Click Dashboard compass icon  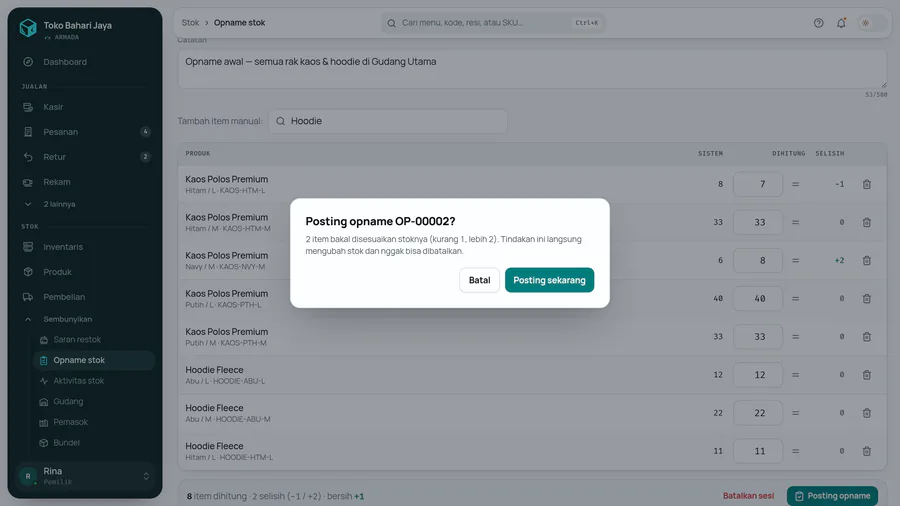point(28,62)
